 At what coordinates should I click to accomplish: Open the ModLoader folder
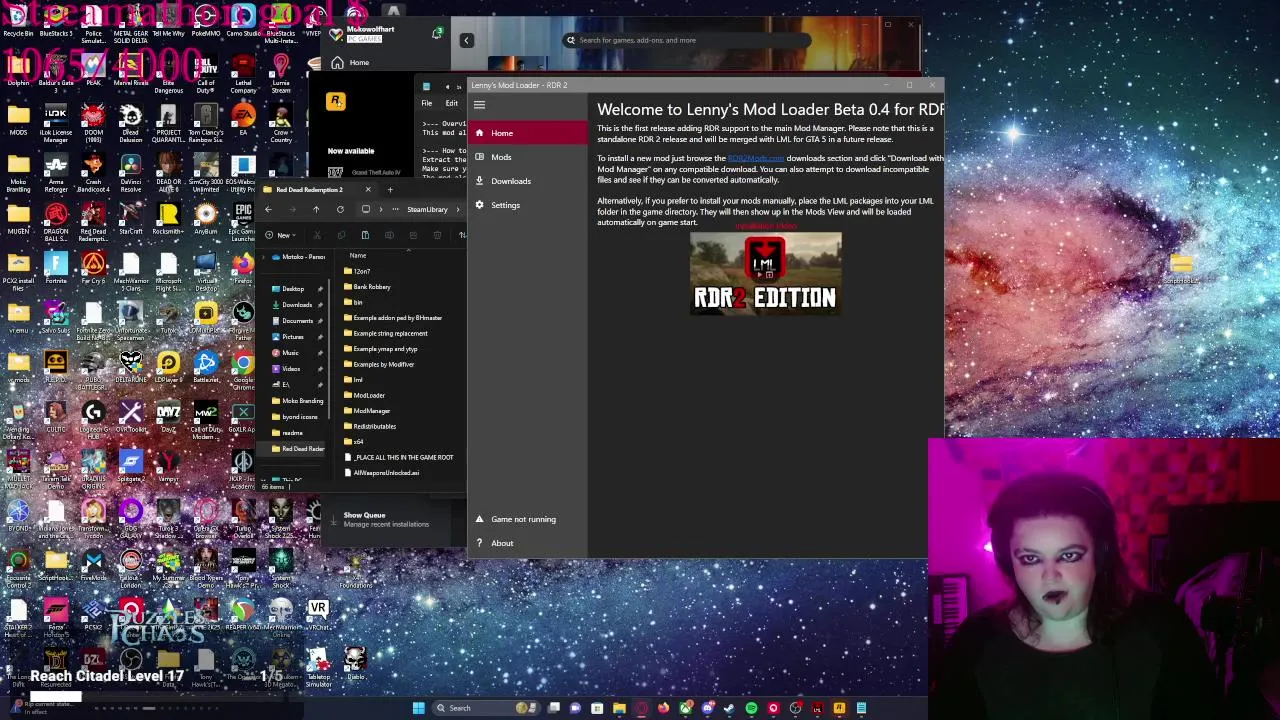[x=364, y=395]
